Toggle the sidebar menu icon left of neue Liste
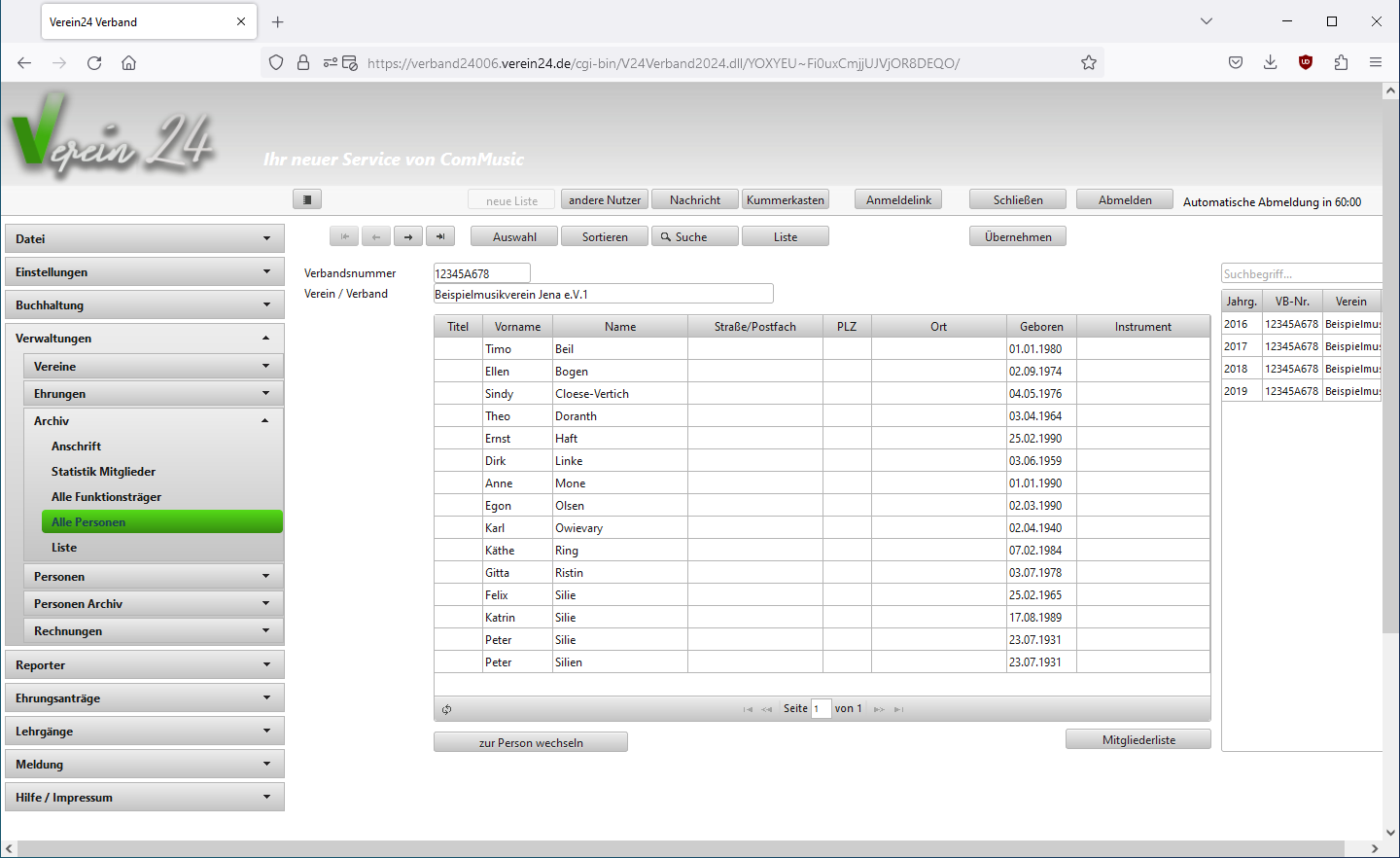This screenshot has width=1400, height=858. coord(307,199)
